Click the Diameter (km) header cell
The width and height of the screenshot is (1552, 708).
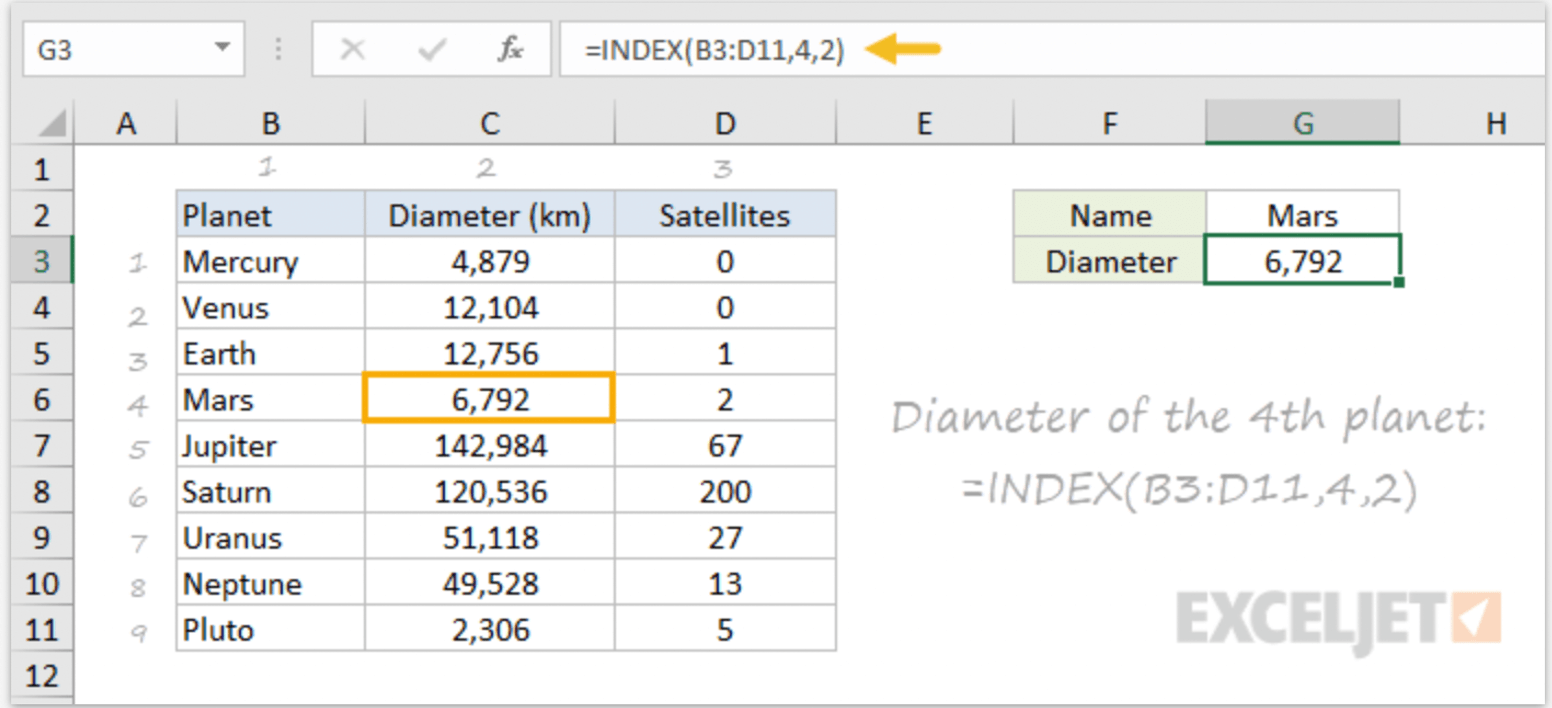pos(490,215)
